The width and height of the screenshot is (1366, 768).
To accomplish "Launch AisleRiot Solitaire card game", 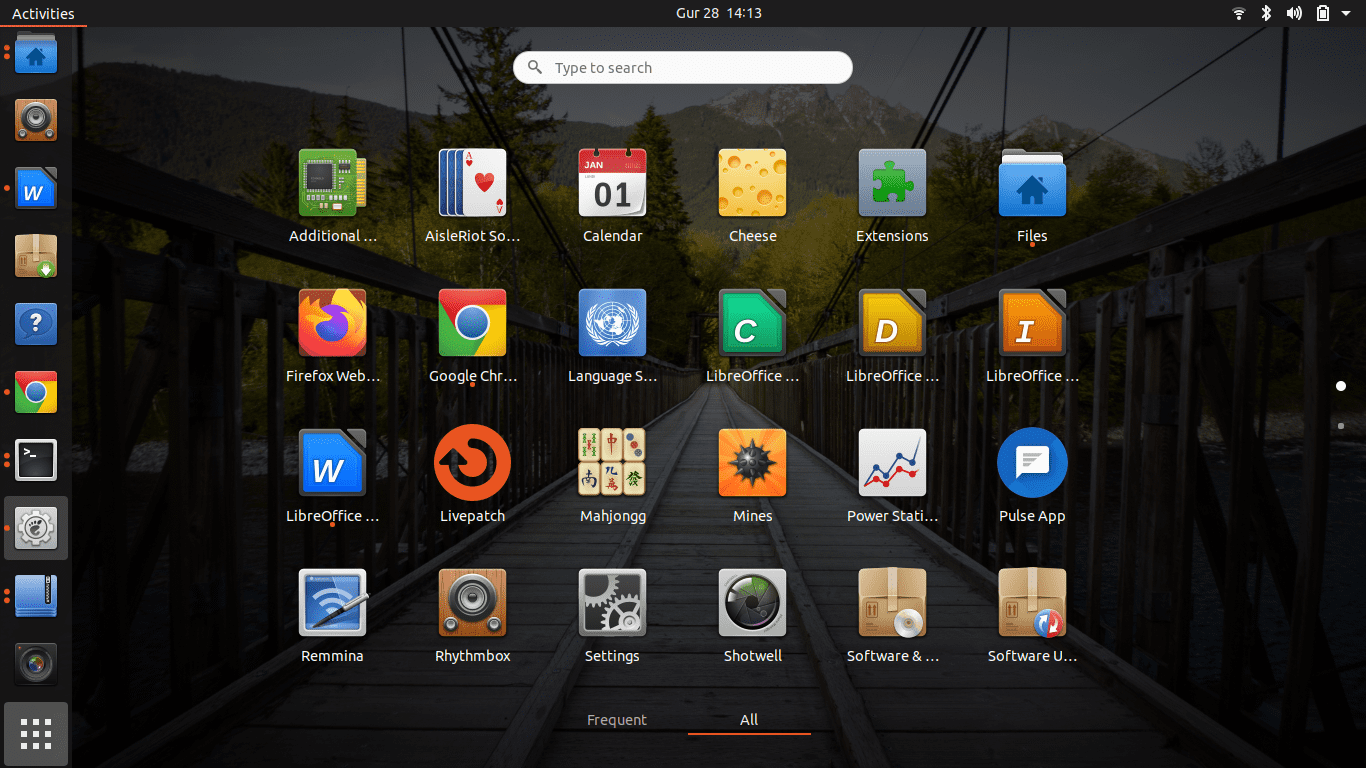I will (x=473, y=196).
